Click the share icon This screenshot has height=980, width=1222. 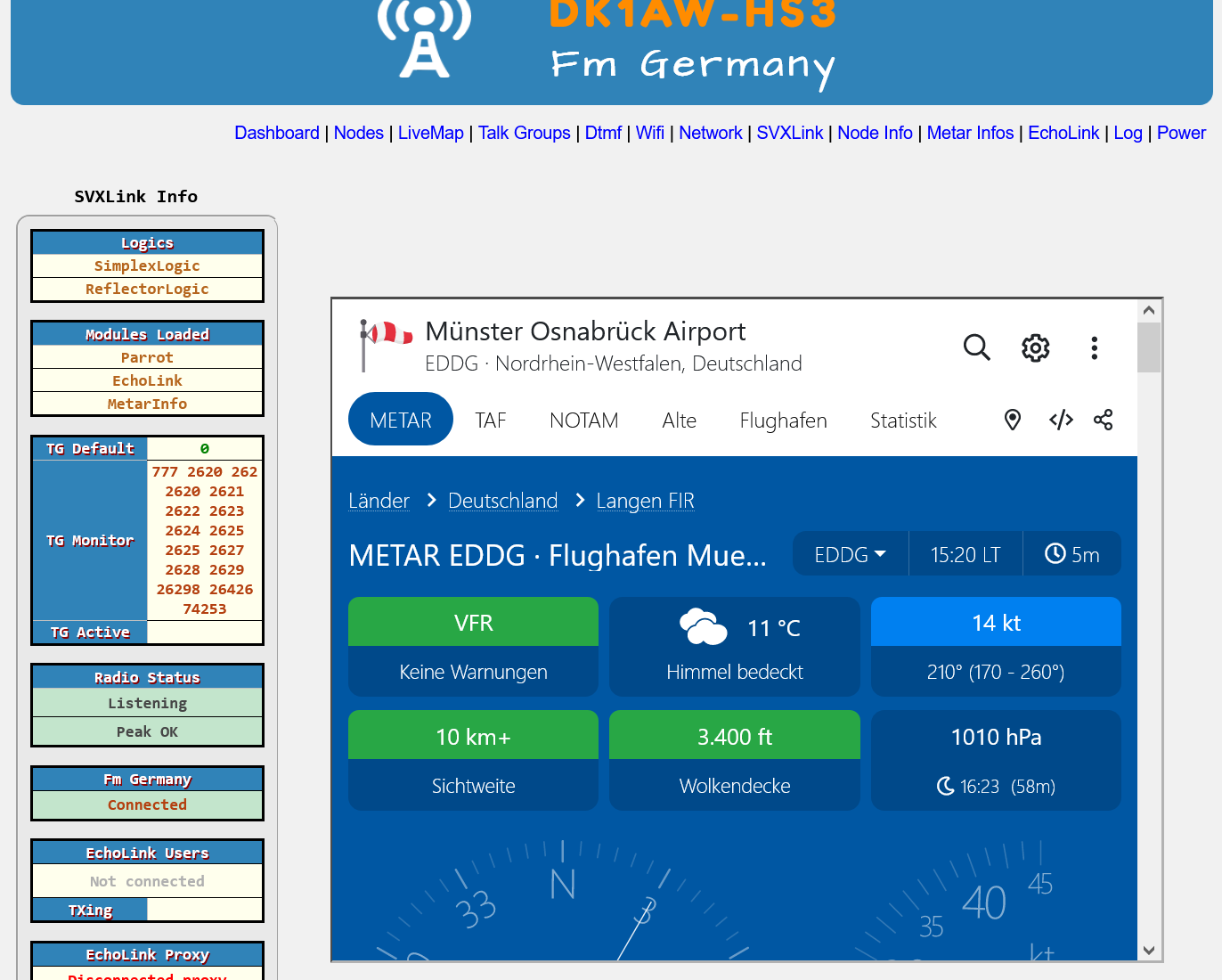click(x=1104, y=420)
